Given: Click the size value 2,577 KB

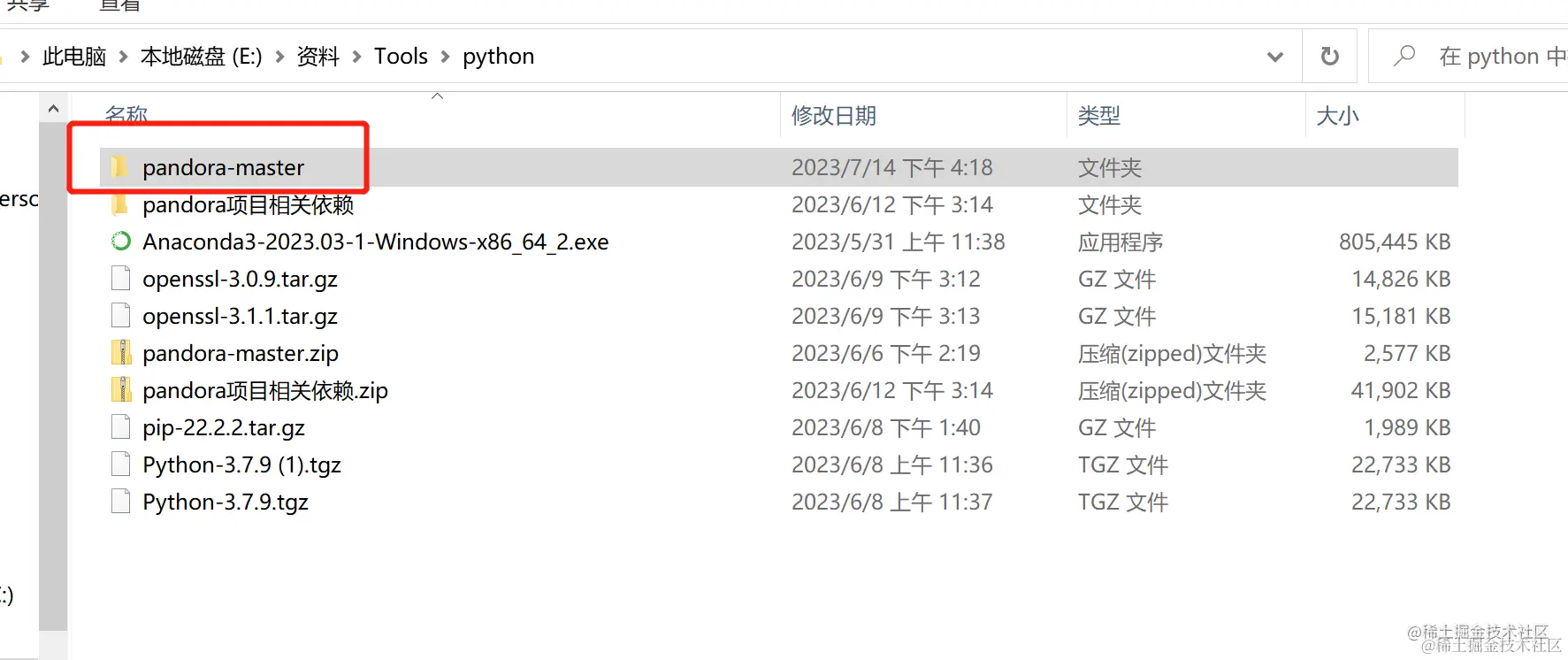Looking at the screenshot, I should pos(1407,353).
